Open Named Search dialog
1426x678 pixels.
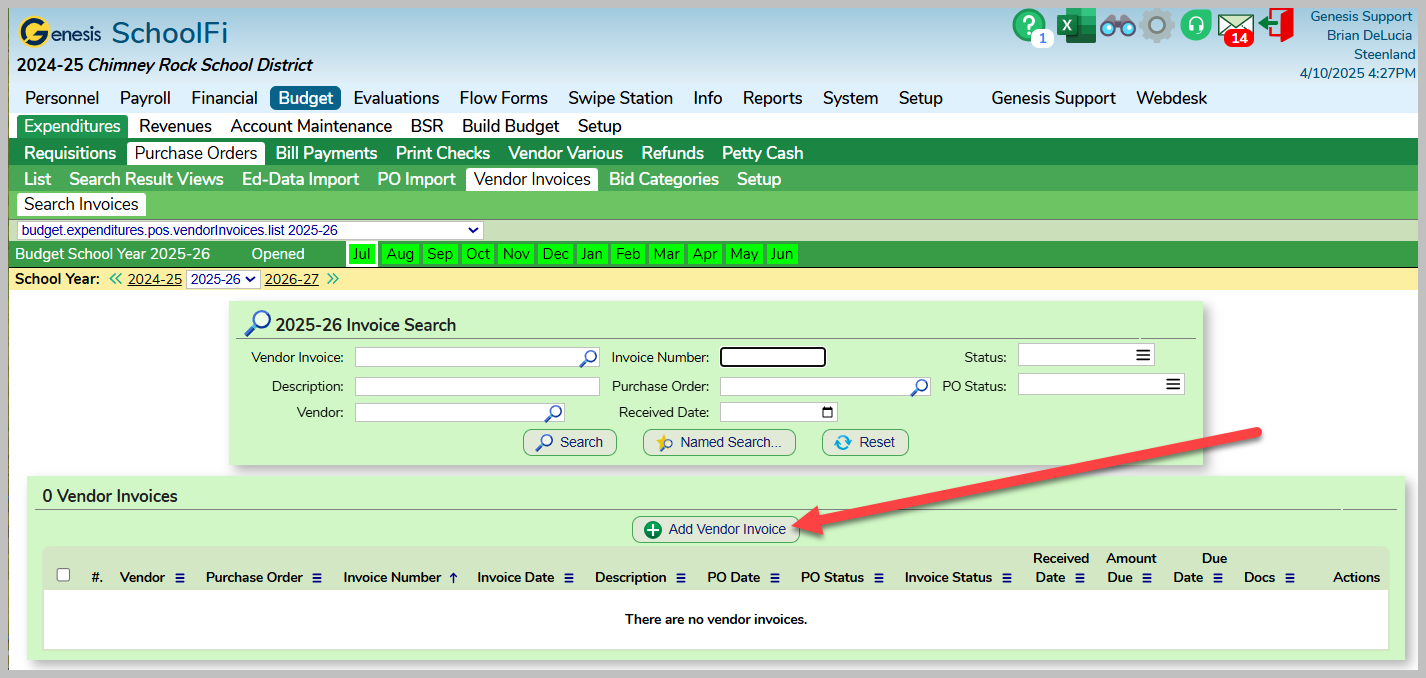point(719,442)
